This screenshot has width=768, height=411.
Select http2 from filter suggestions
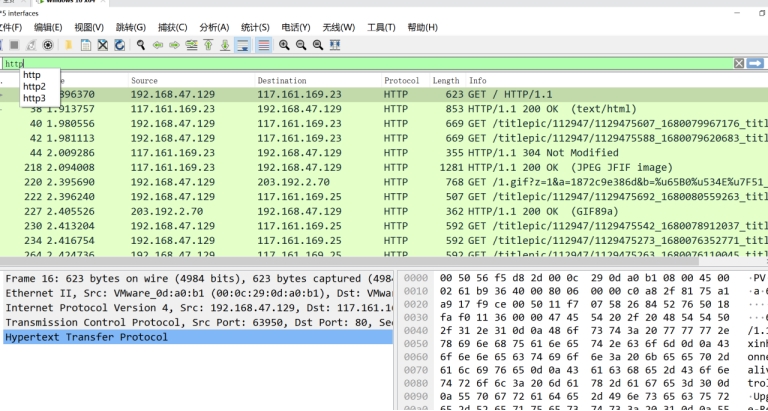(34, 87)
